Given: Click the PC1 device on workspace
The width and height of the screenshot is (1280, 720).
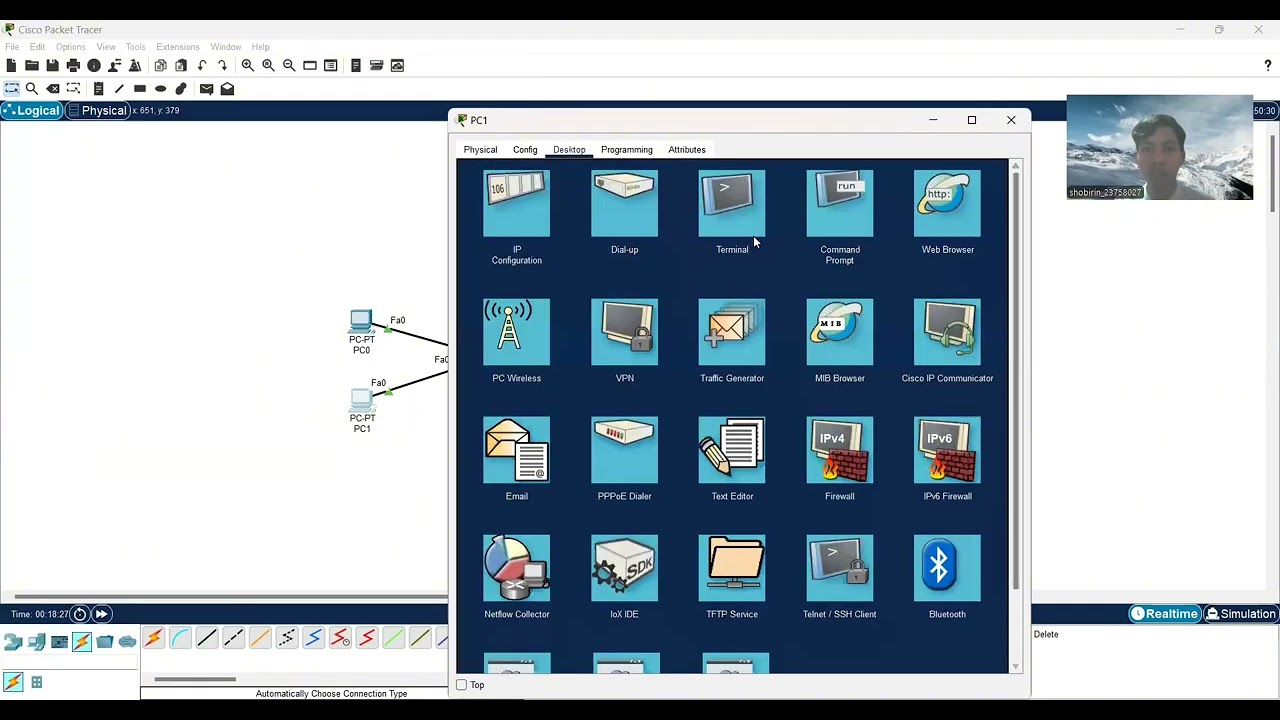Looking at the screenshot, I should pyautogui.click(x=362, y=401).
